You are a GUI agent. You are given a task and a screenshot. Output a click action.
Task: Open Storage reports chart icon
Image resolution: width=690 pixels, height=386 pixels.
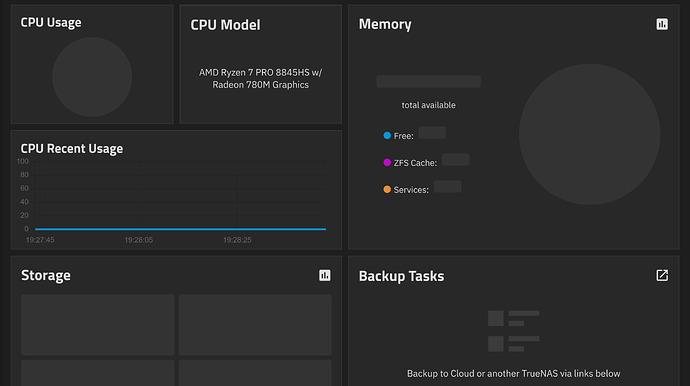[325, 276]
